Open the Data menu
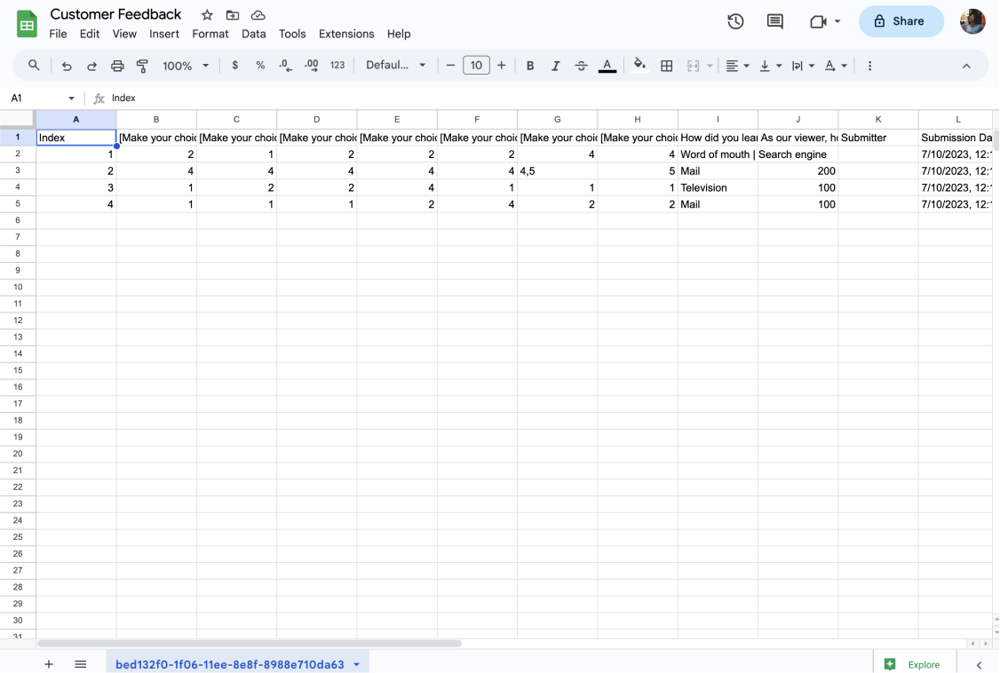1000x673 pixels. tap(253, 33)
